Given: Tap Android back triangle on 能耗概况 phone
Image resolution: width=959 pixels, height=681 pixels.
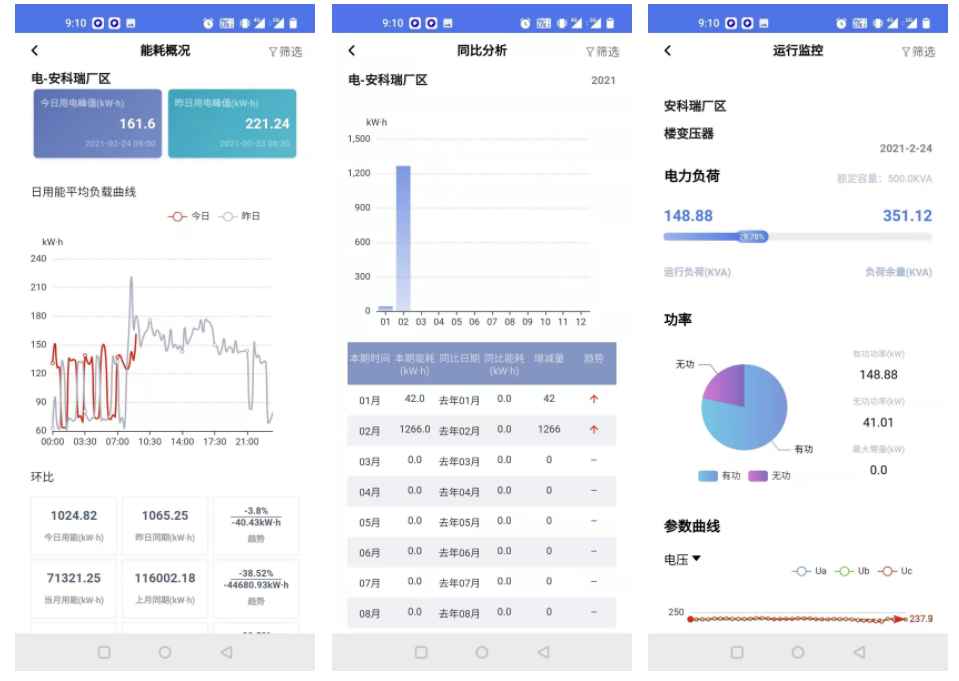Looking at the screenshot, I should (226, 652).
